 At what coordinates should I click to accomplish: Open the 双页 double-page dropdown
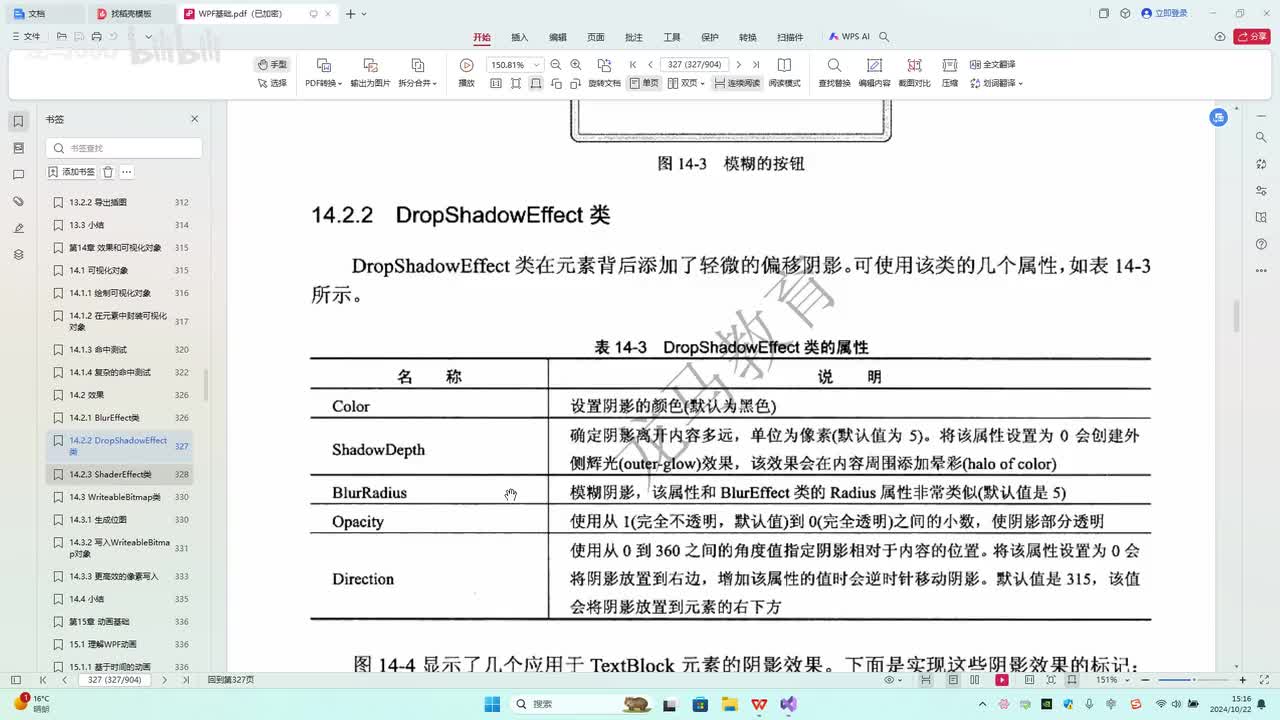687,83
